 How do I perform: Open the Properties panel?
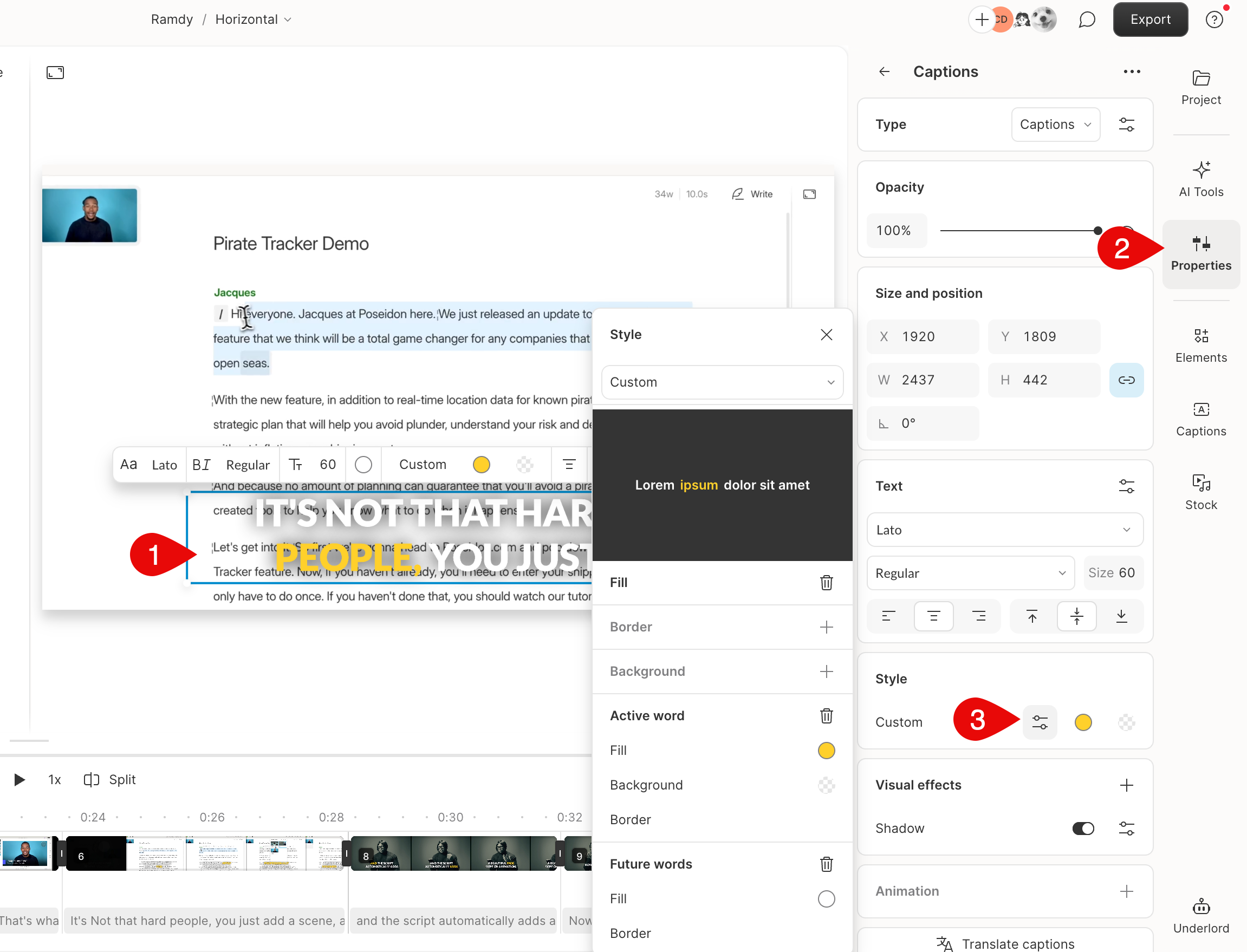[x=1201, y=254]
